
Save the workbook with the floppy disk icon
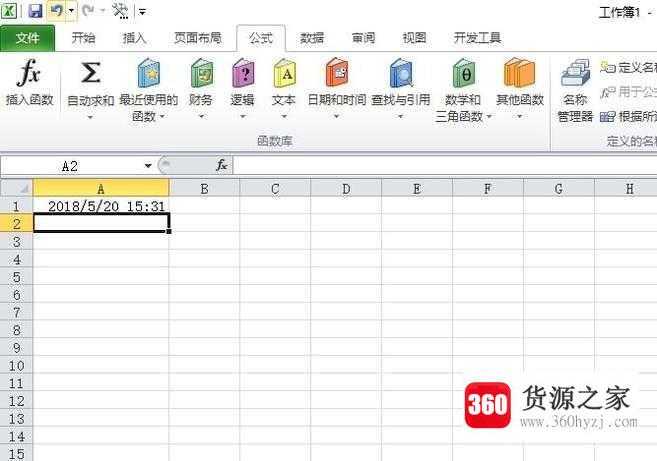36,11
